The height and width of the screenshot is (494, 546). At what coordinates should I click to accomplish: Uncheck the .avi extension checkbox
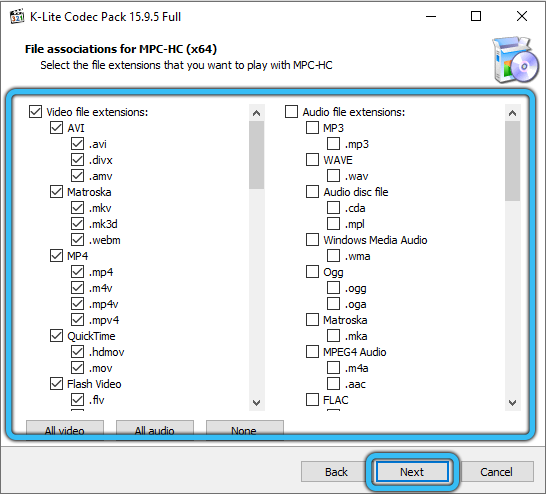[x=77, y=144]
